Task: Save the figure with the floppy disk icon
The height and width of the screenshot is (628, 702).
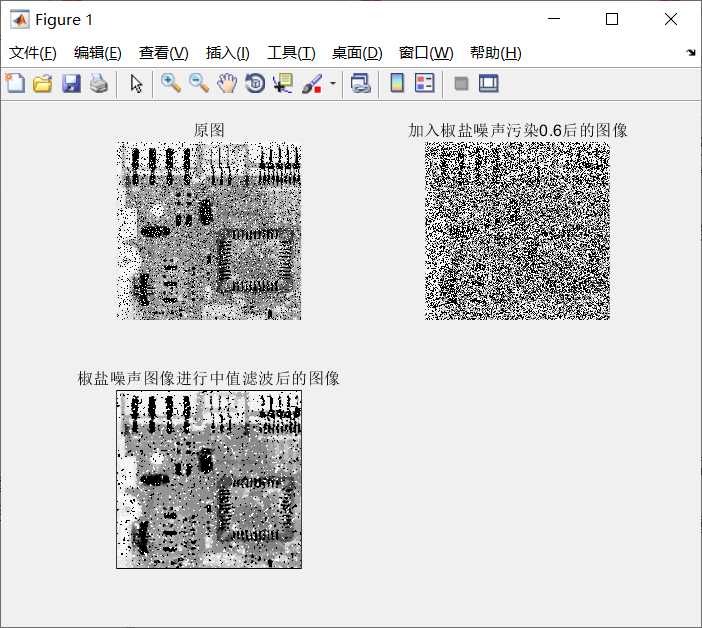Action: [71, 84]
